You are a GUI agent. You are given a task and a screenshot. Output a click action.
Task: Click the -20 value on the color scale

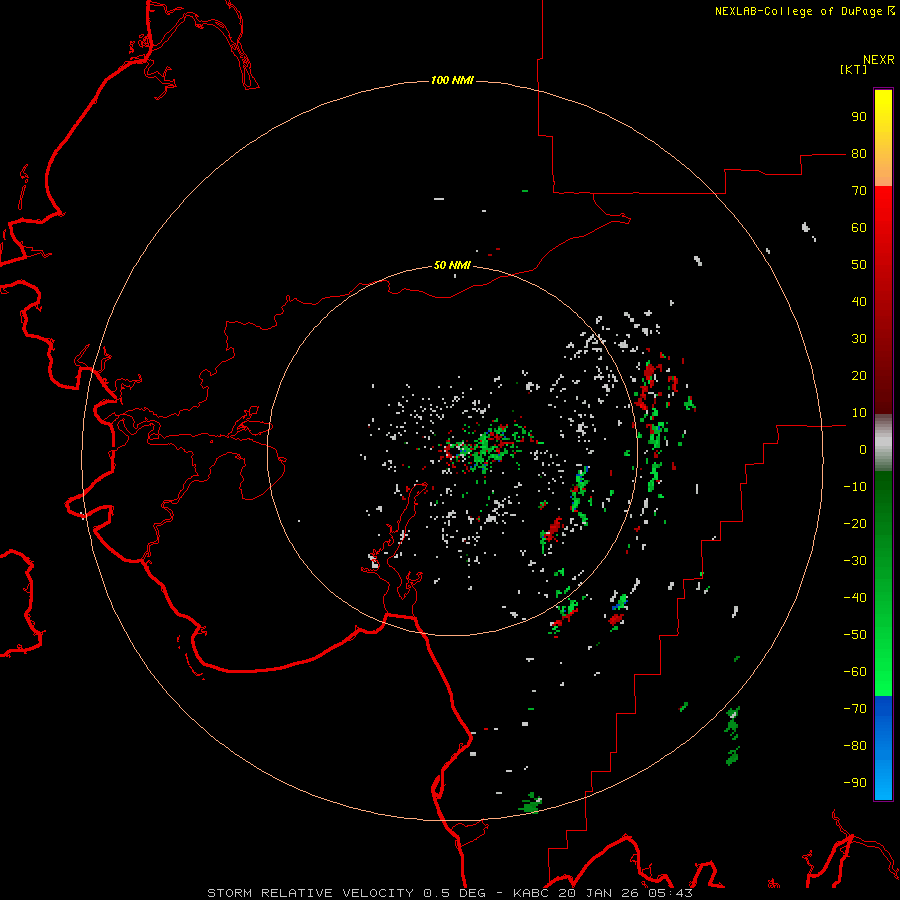pyautogui.click(x=855, y=523)
